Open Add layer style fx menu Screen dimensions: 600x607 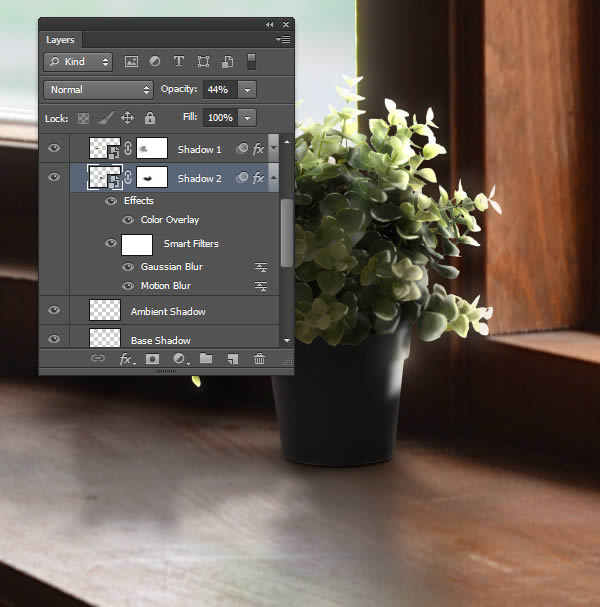point(127,359)
